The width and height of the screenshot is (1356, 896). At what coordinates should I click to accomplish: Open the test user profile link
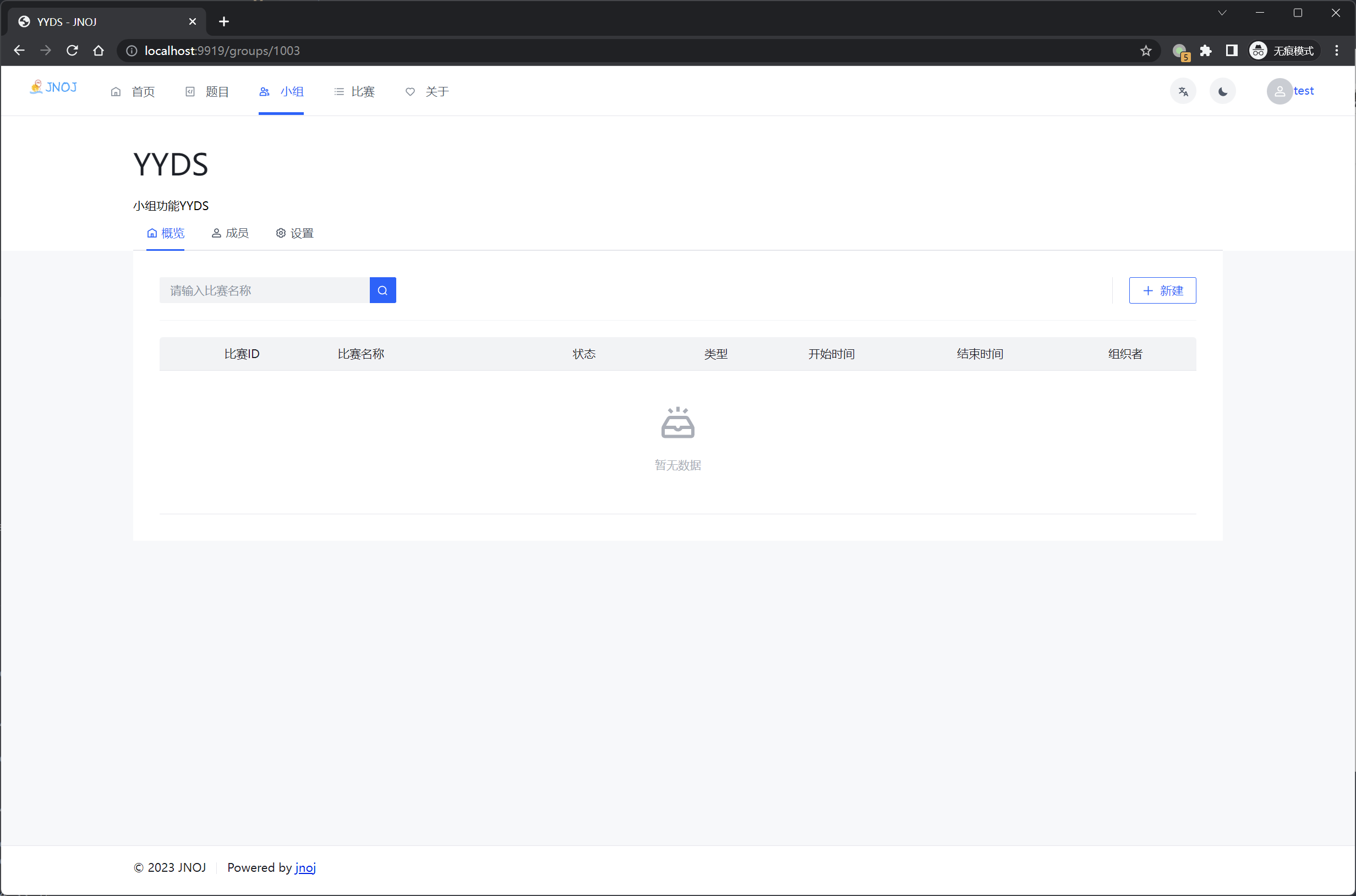point(1303,91)
